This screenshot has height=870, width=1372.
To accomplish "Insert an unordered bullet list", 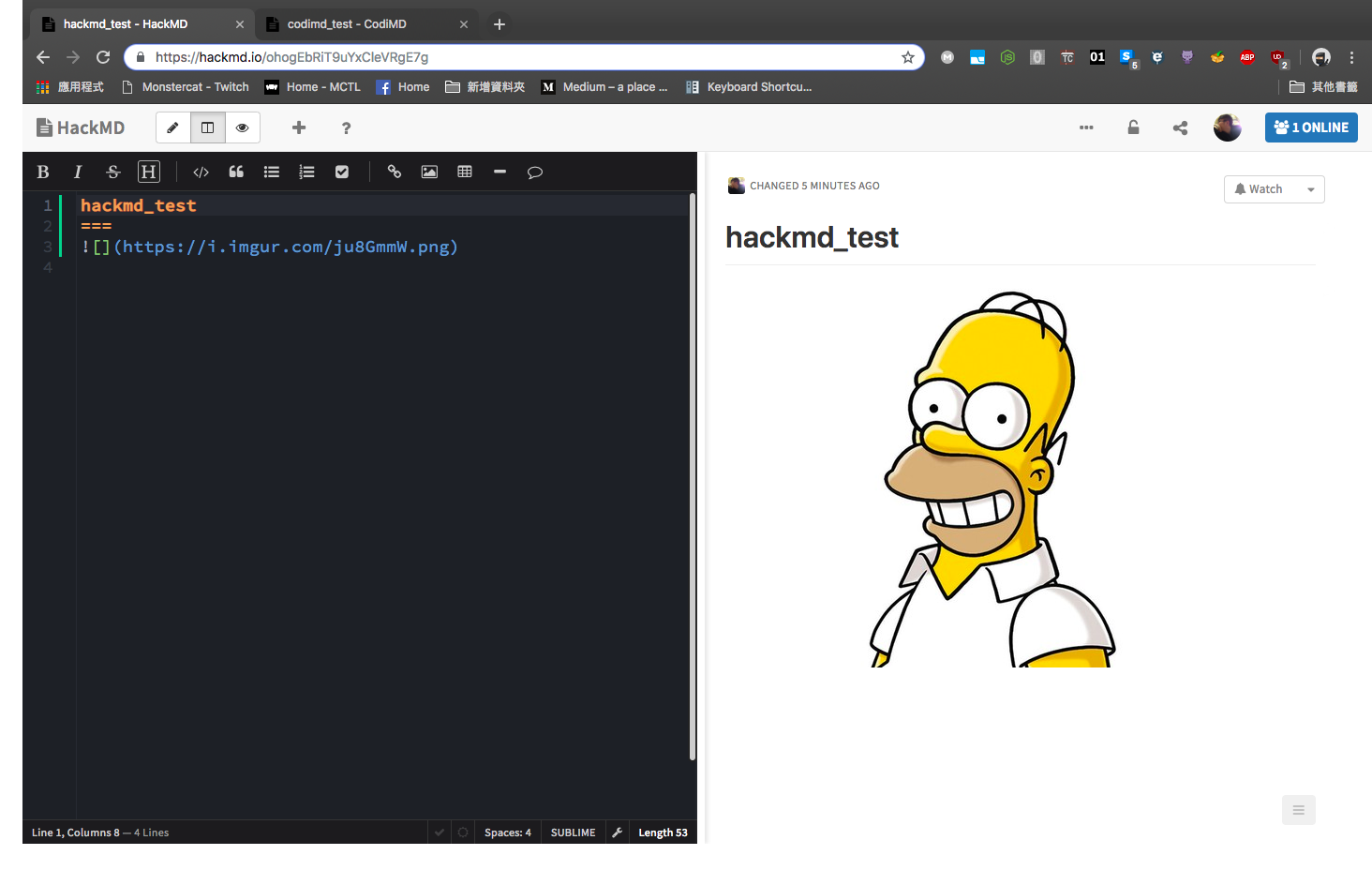I will [272, 172].
